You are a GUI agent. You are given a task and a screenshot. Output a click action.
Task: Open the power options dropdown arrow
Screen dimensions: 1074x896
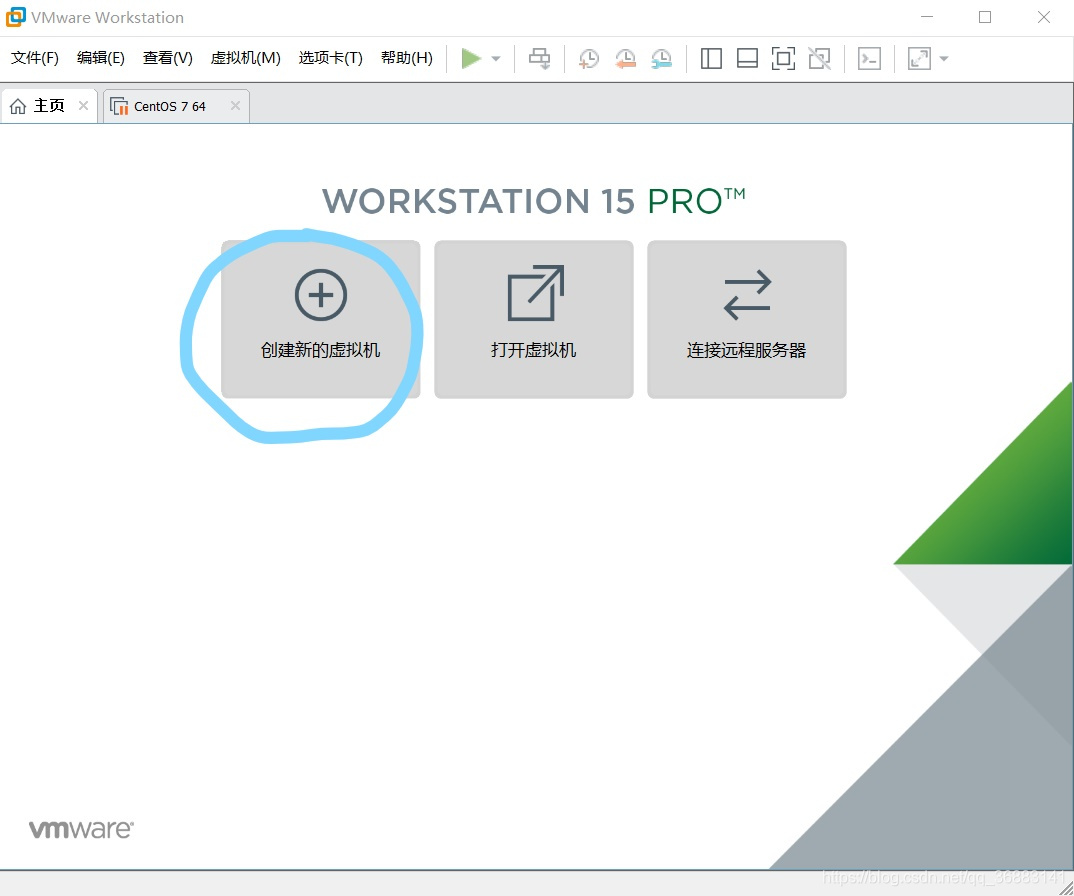pos(497,59)
